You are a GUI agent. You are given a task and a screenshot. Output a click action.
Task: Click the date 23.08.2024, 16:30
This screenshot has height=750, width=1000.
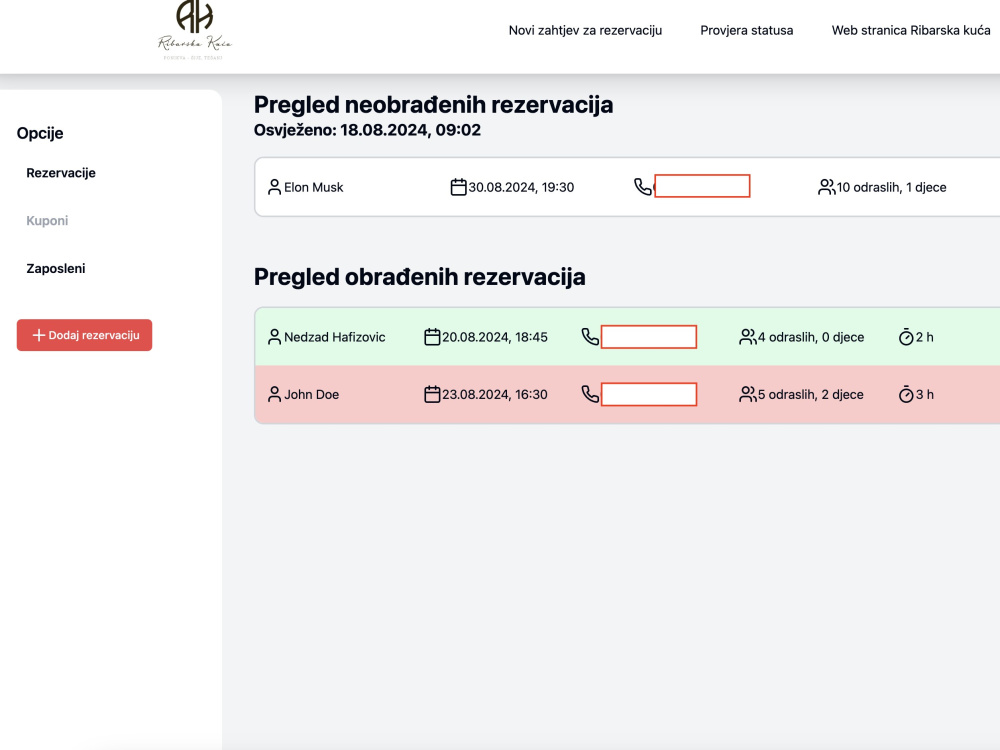click(x=494, y=394)
